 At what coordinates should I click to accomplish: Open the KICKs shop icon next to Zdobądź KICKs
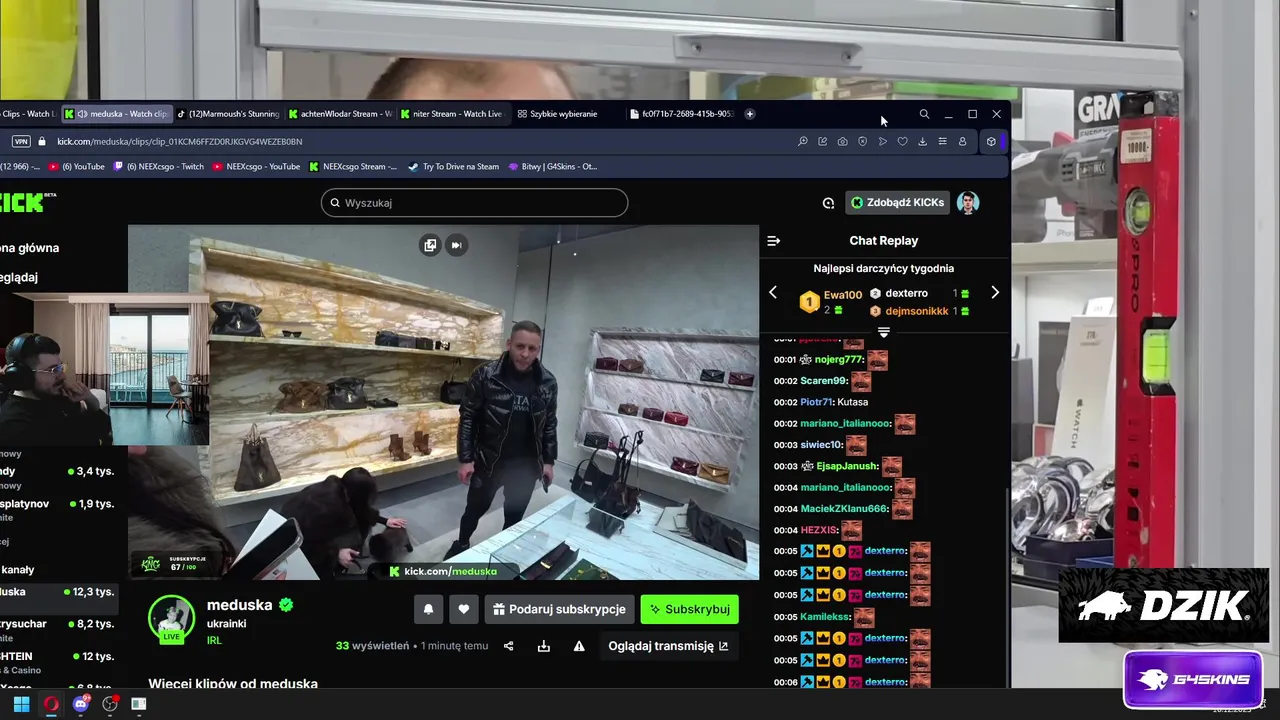(x=828, y=203)
